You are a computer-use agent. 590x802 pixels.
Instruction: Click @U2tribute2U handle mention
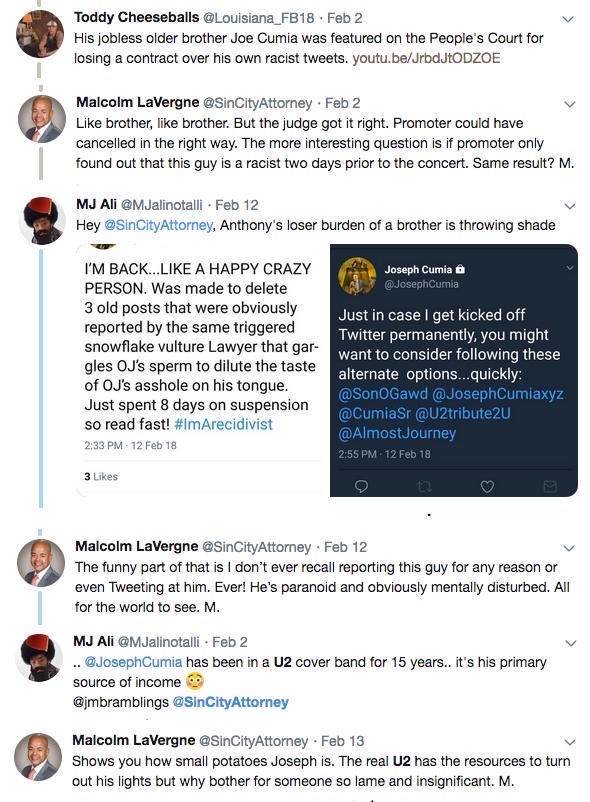pos(463,413)
